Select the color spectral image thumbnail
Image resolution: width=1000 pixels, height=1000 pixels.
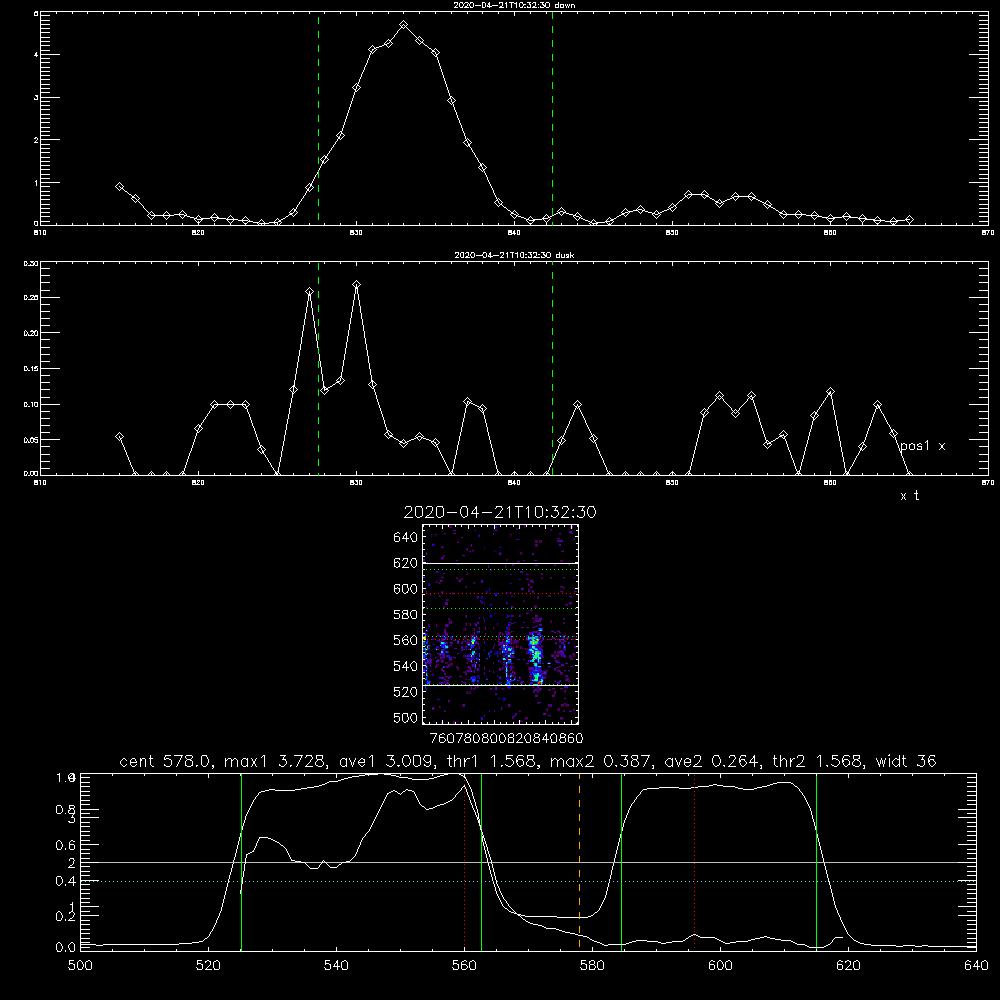click(500, 624)
